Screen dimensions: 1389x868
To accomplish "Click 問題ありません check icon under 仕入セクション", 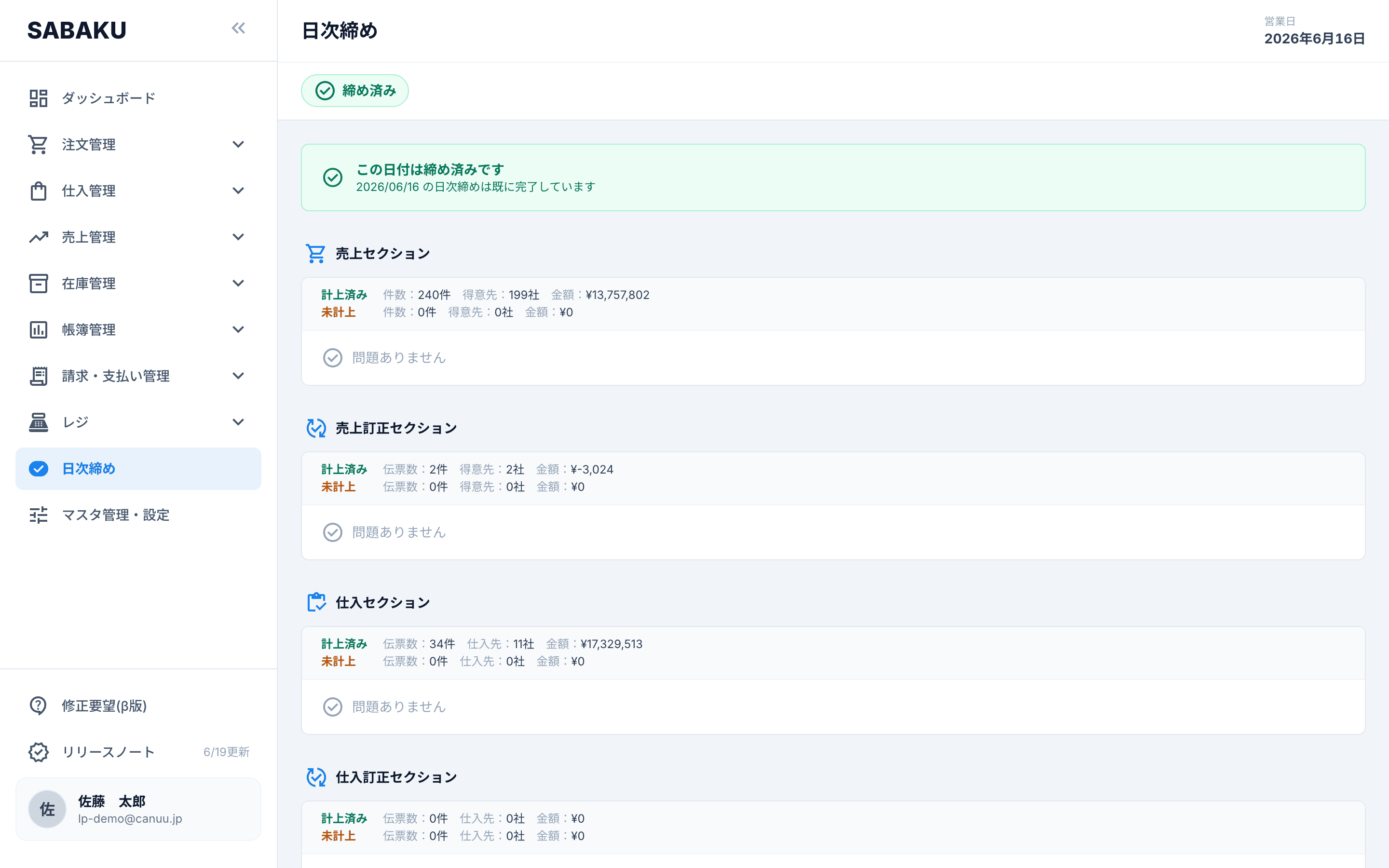I will click(x=333, y=706).
